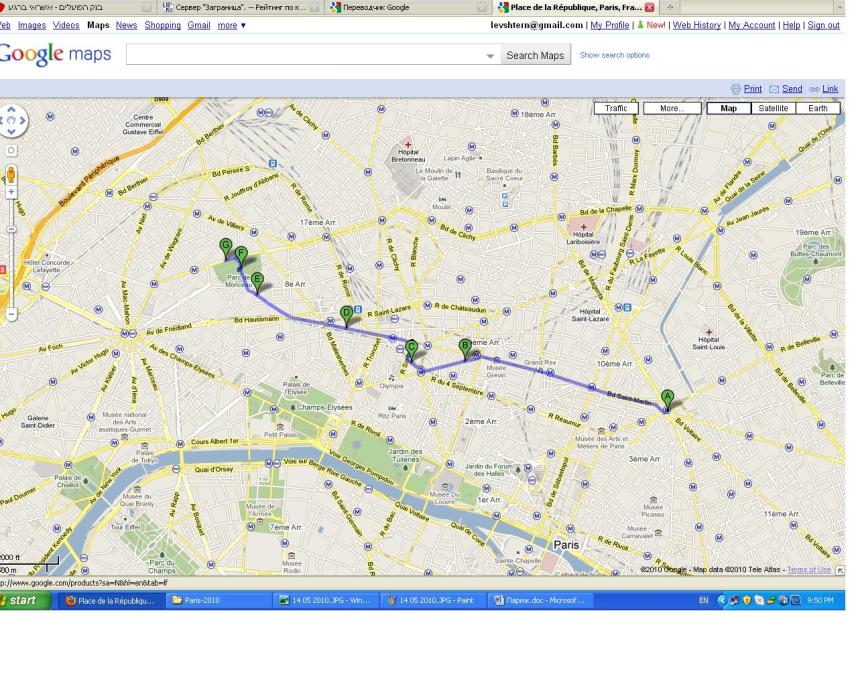Close the Place de la République tab
Viewport: 858px width, 686px height.
click(650, 8)
